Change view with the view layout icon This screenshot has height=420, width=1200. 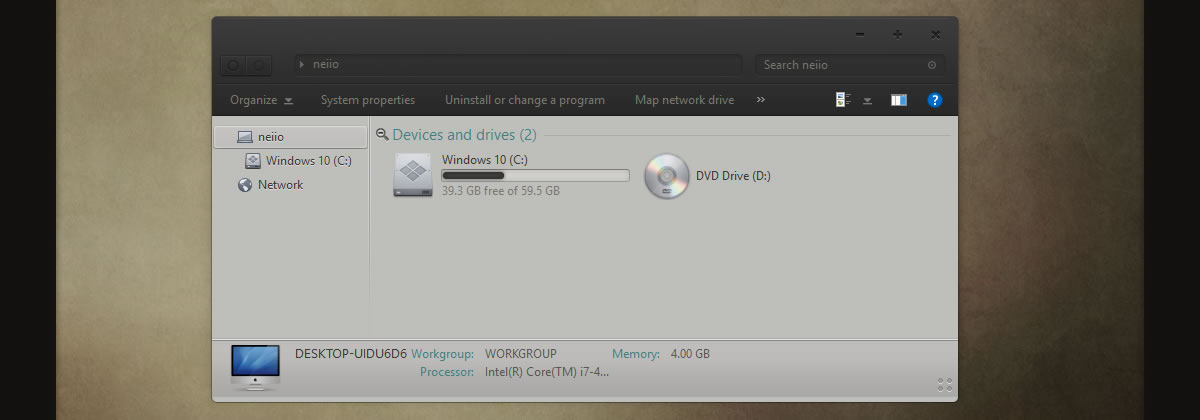pyautogui.click(x=843, y=100)
